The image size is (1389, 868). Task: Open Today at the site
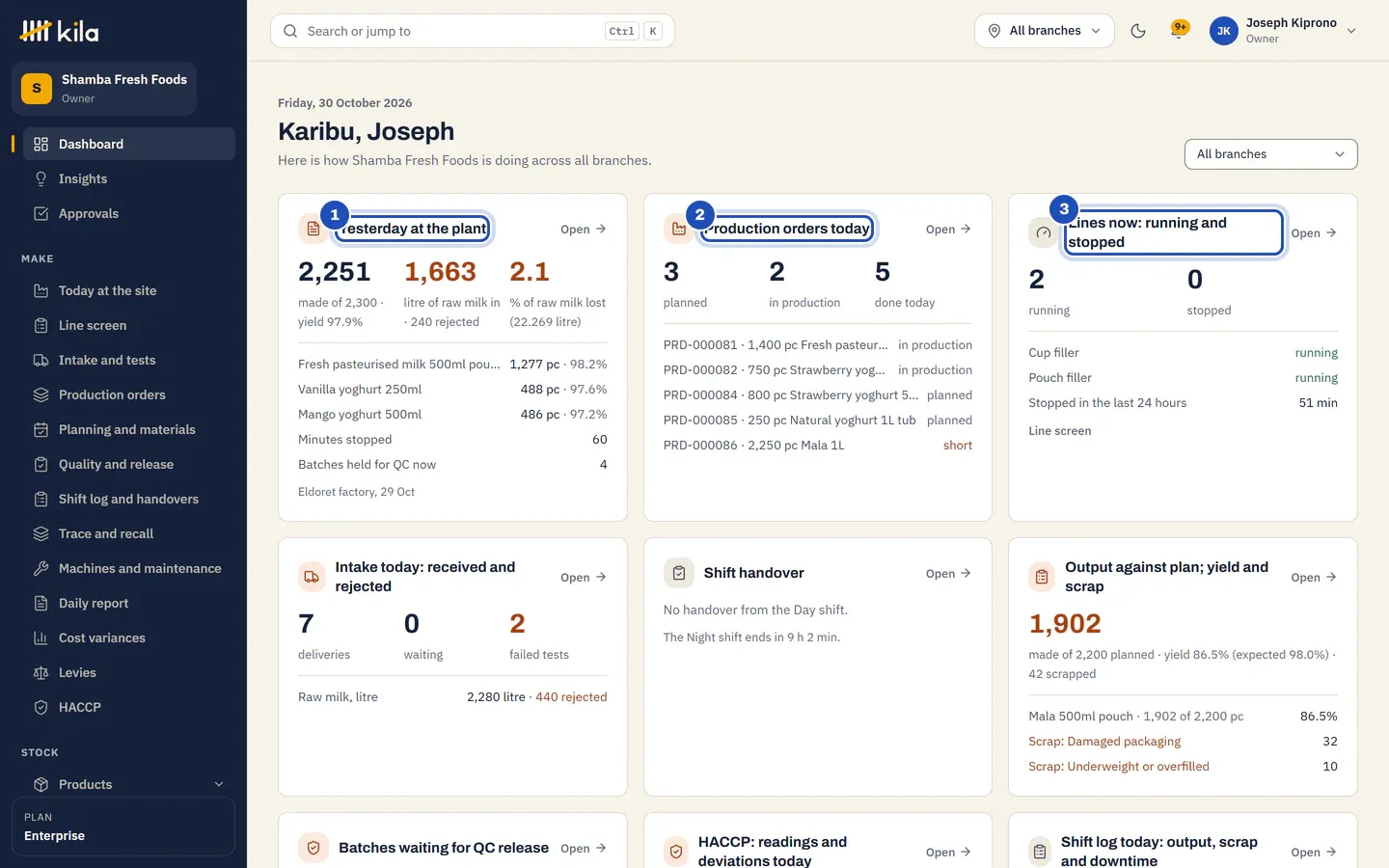click(129, 290)
